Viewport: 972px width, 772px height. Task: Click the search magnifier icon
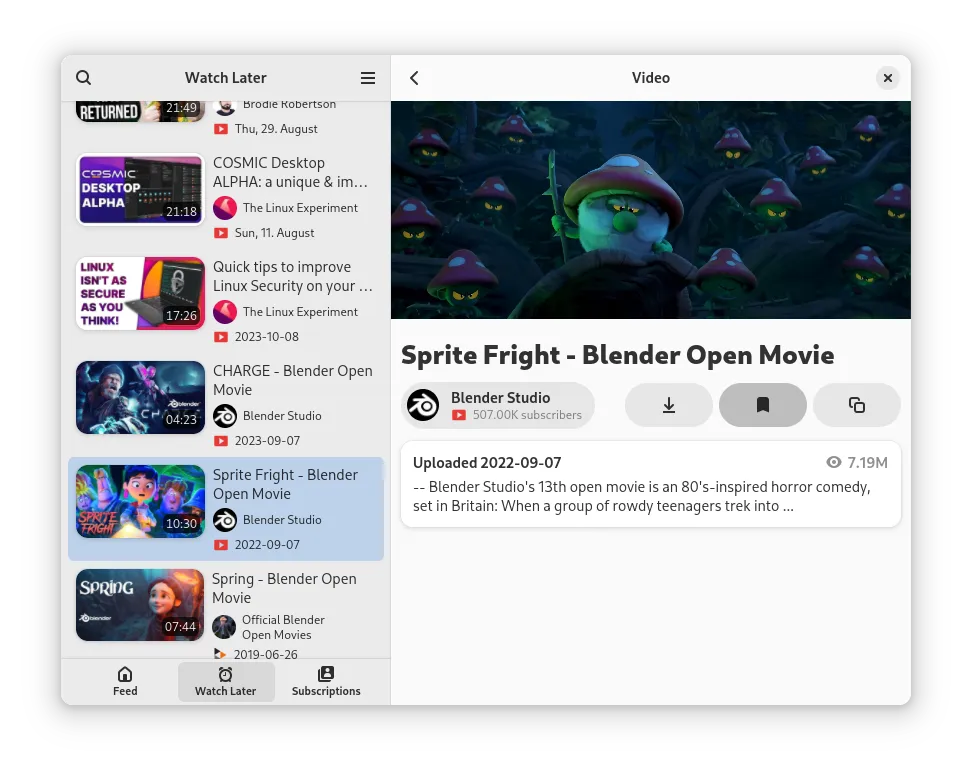84,78
